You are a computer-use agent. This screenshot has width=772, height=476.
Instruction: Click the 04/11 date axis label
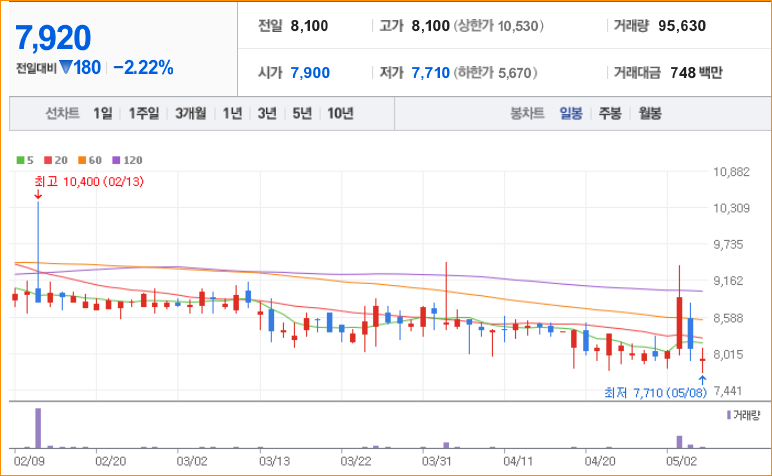click(x=518, y=461)
